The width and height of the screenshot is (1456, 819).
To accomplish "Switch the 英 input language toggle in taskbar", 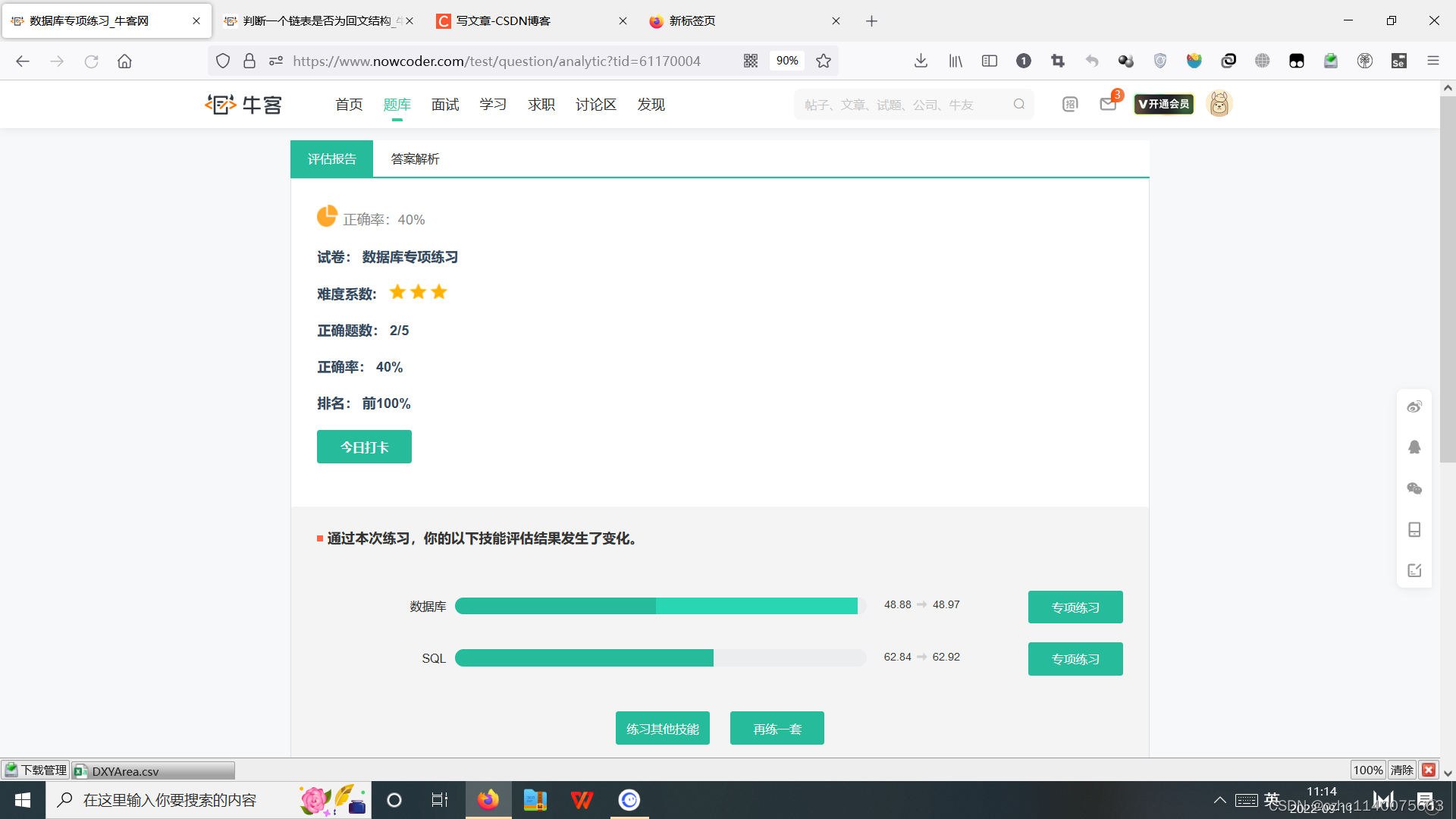I will pyautogui.click(x=1272, y=799).
